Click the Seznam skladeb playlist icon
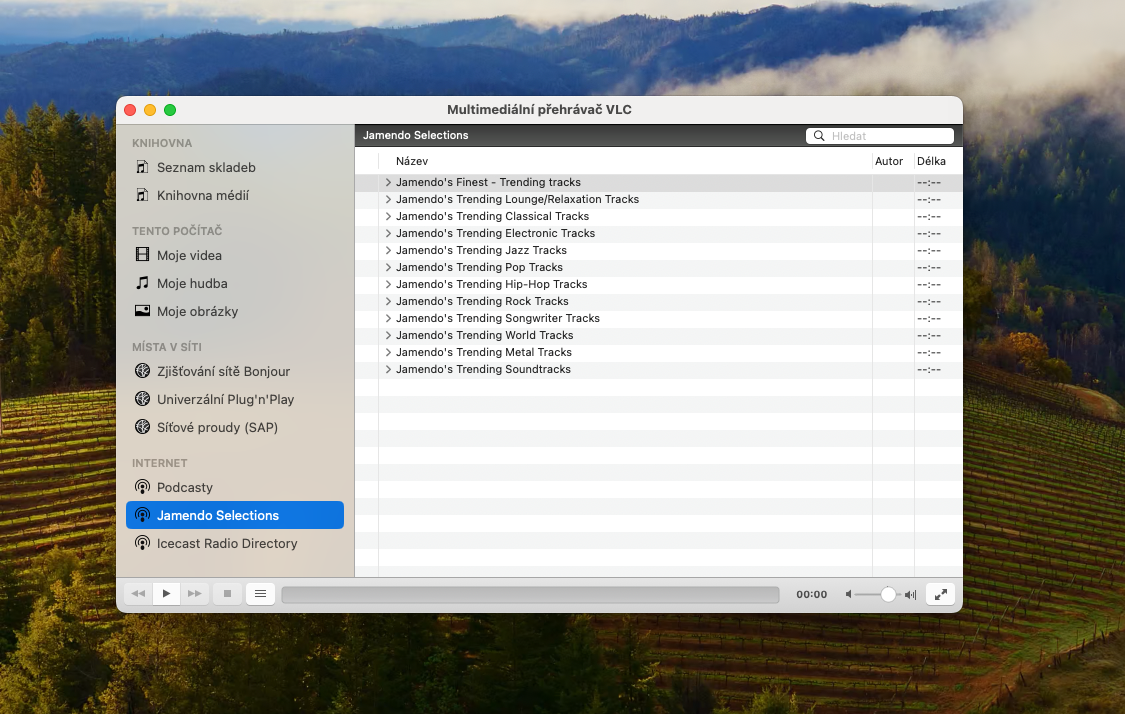This screenshot has width=1125, height=714. click(x=142, y=167)
